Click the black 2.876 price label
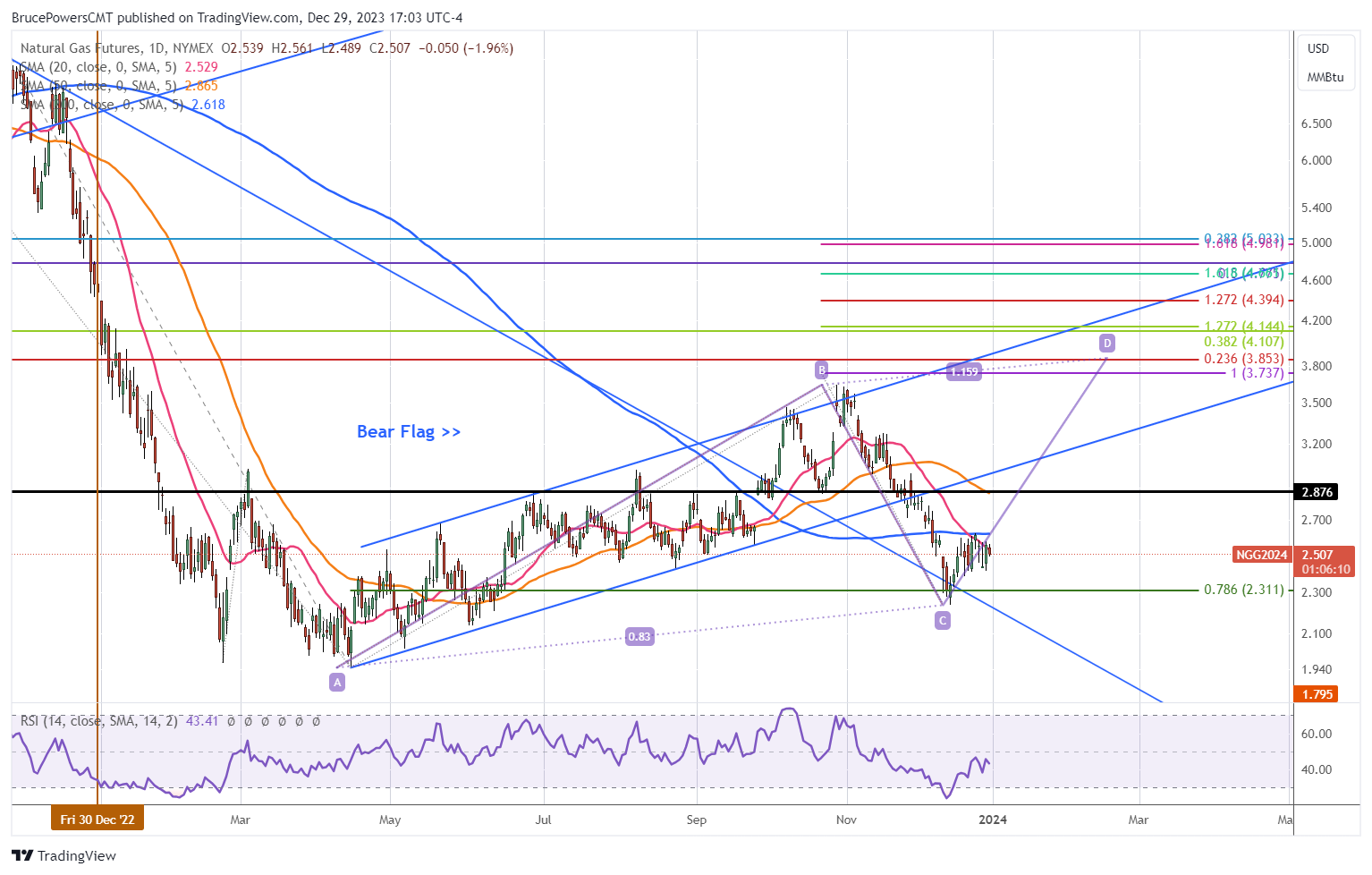 tap(1317, 492)
